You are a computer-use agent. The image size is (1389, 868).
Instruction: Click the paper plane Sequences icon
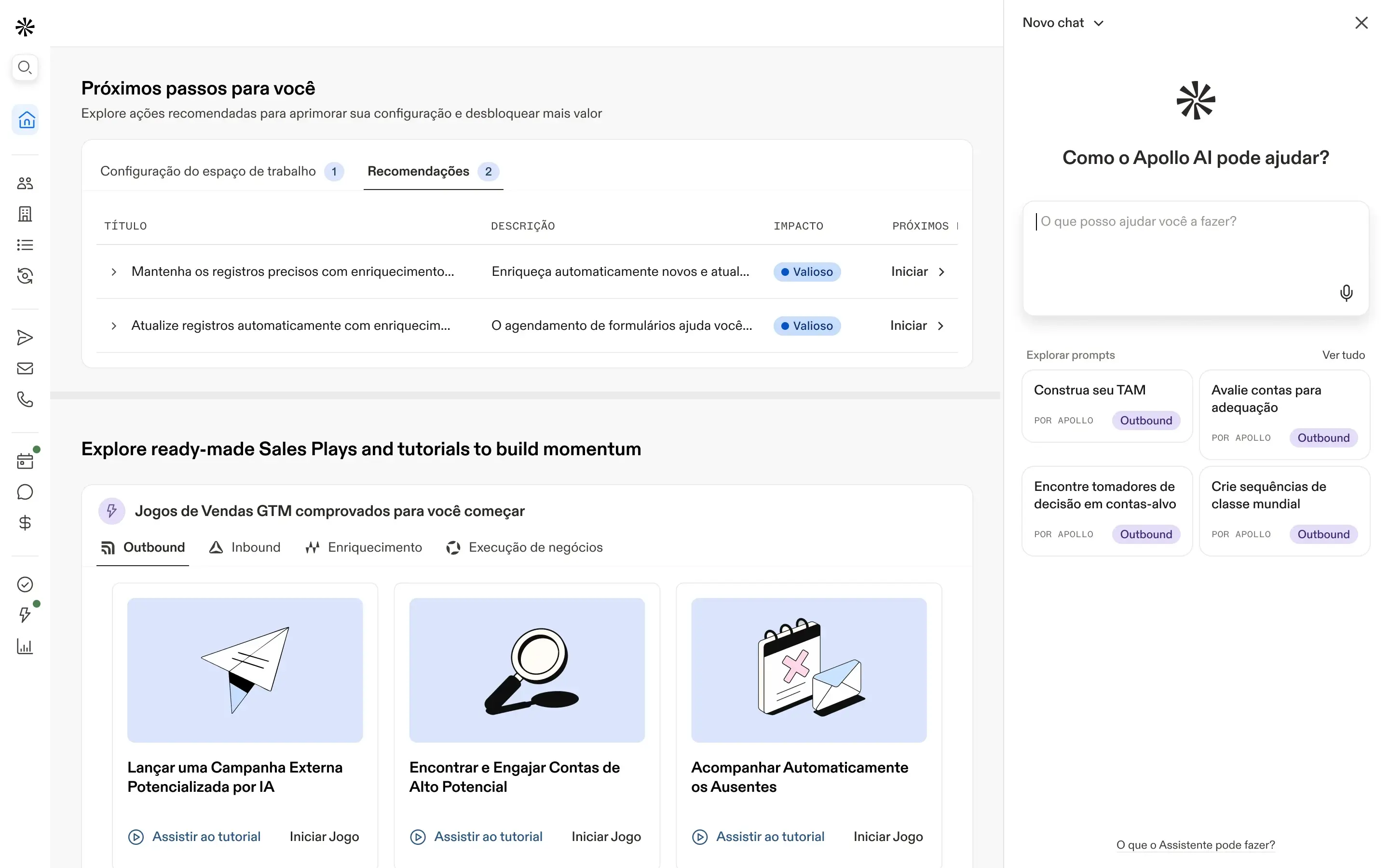(x=25, y=338)
